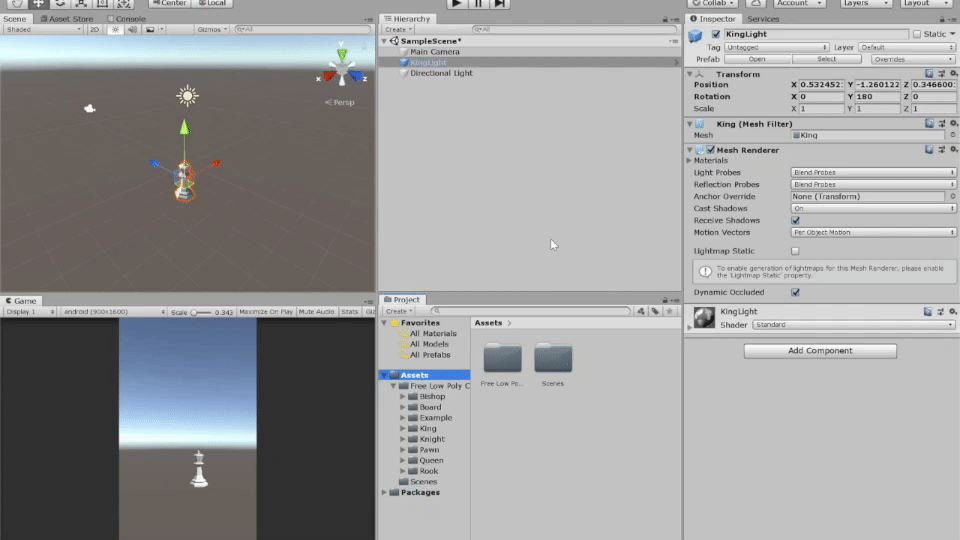
Task: Toggle 2D view mode in Scene
Action: click(94, 30)
